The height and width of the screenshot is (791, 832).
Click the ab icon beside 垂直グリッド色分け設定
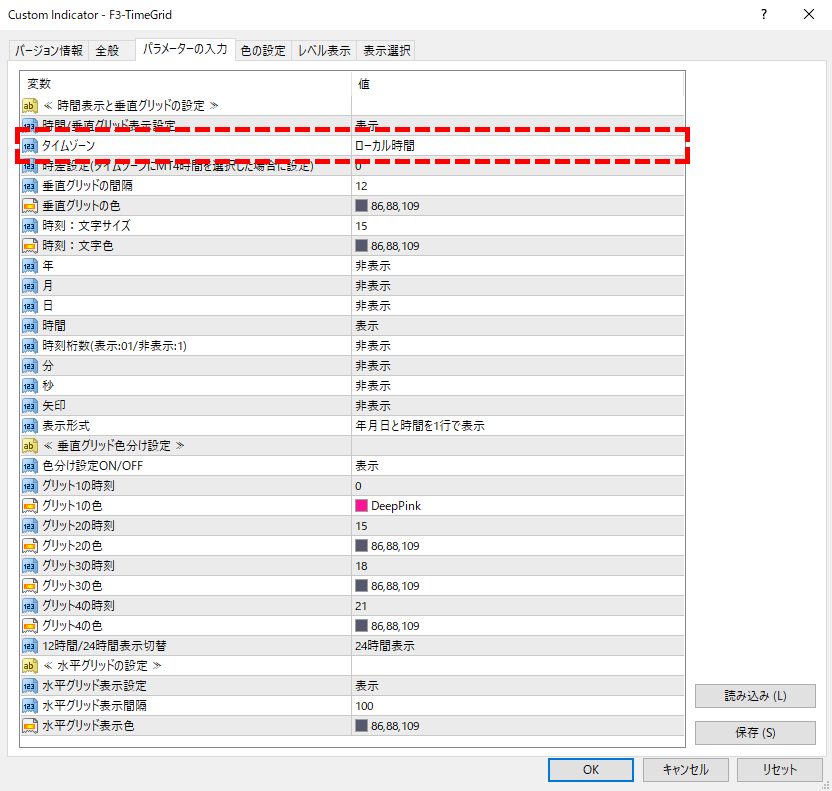tap(29, 446)
